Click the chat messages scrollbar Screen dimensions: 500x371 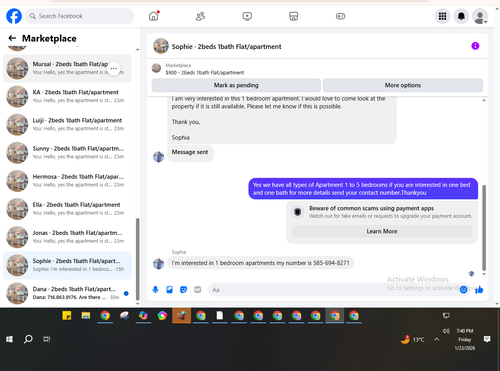[484, 228]
